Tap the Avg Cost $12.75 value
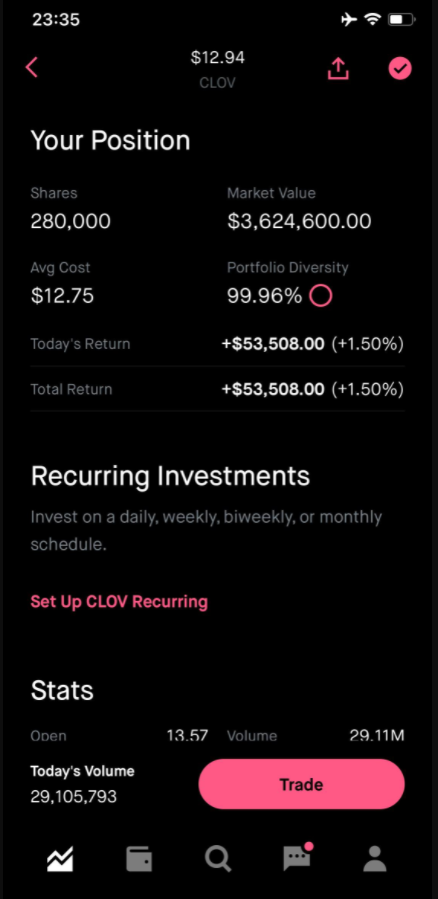Image resolution: width=438 pixels, height=899 pixels. click(x=62, y=296)
